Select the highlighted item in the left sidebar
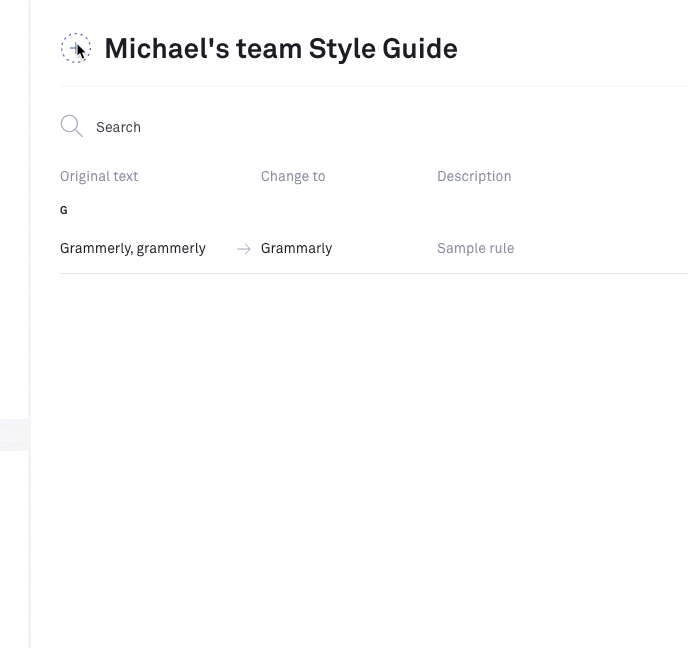The width and height of the screenshot is (688, 648). 14,435
